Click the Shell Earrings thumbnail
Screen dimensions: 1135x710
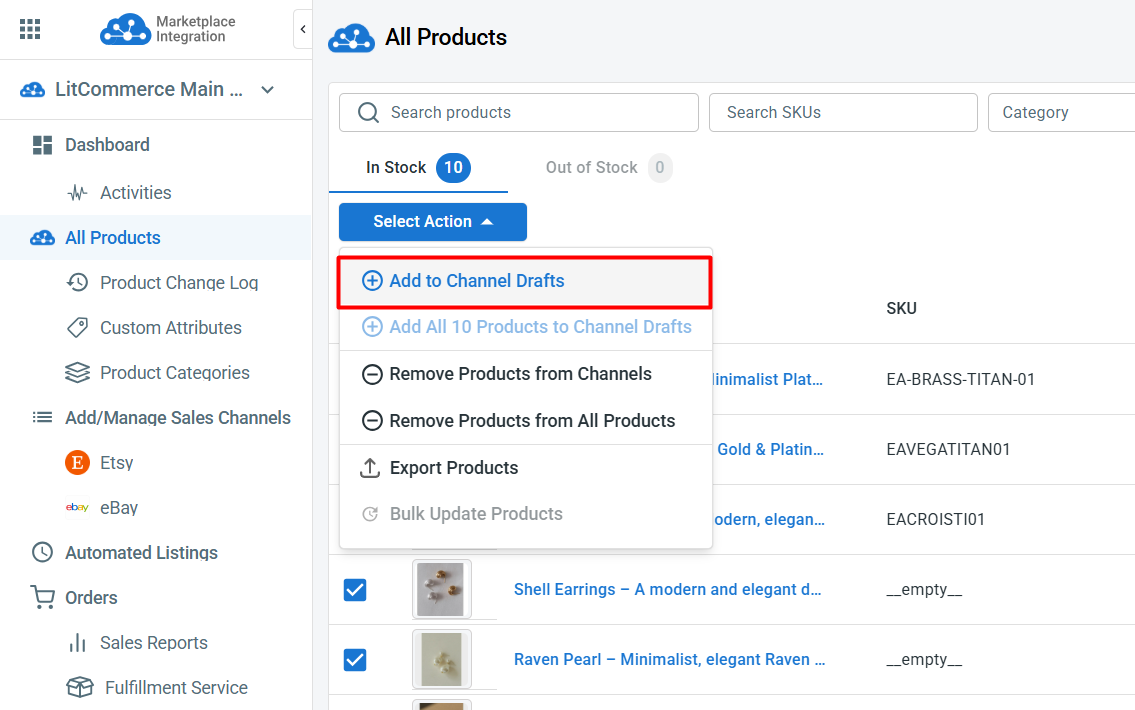pos(442,589)
